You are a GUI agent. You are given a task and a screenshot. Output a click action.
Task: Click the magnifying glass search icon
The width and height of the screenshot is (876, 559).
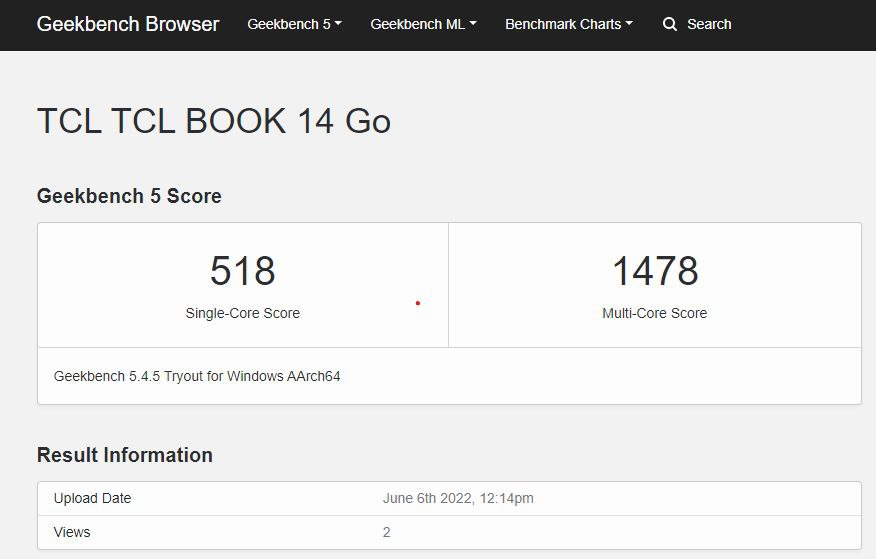[x=670, y=25]
